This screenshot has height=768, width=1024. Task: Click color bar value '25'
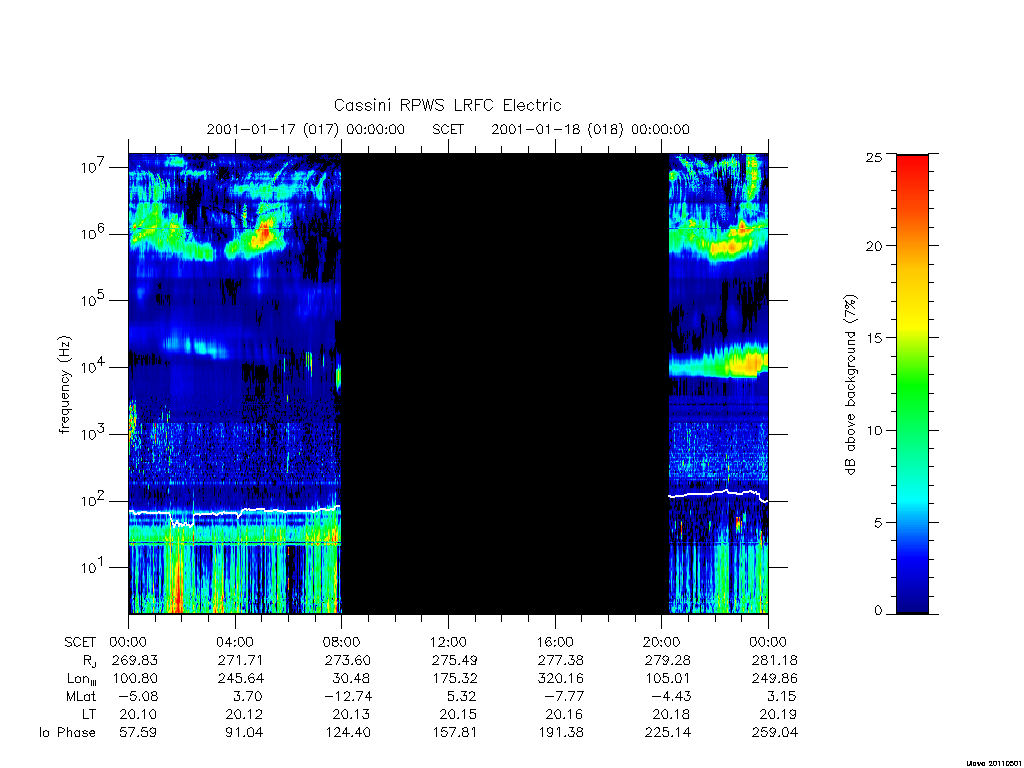874,157
